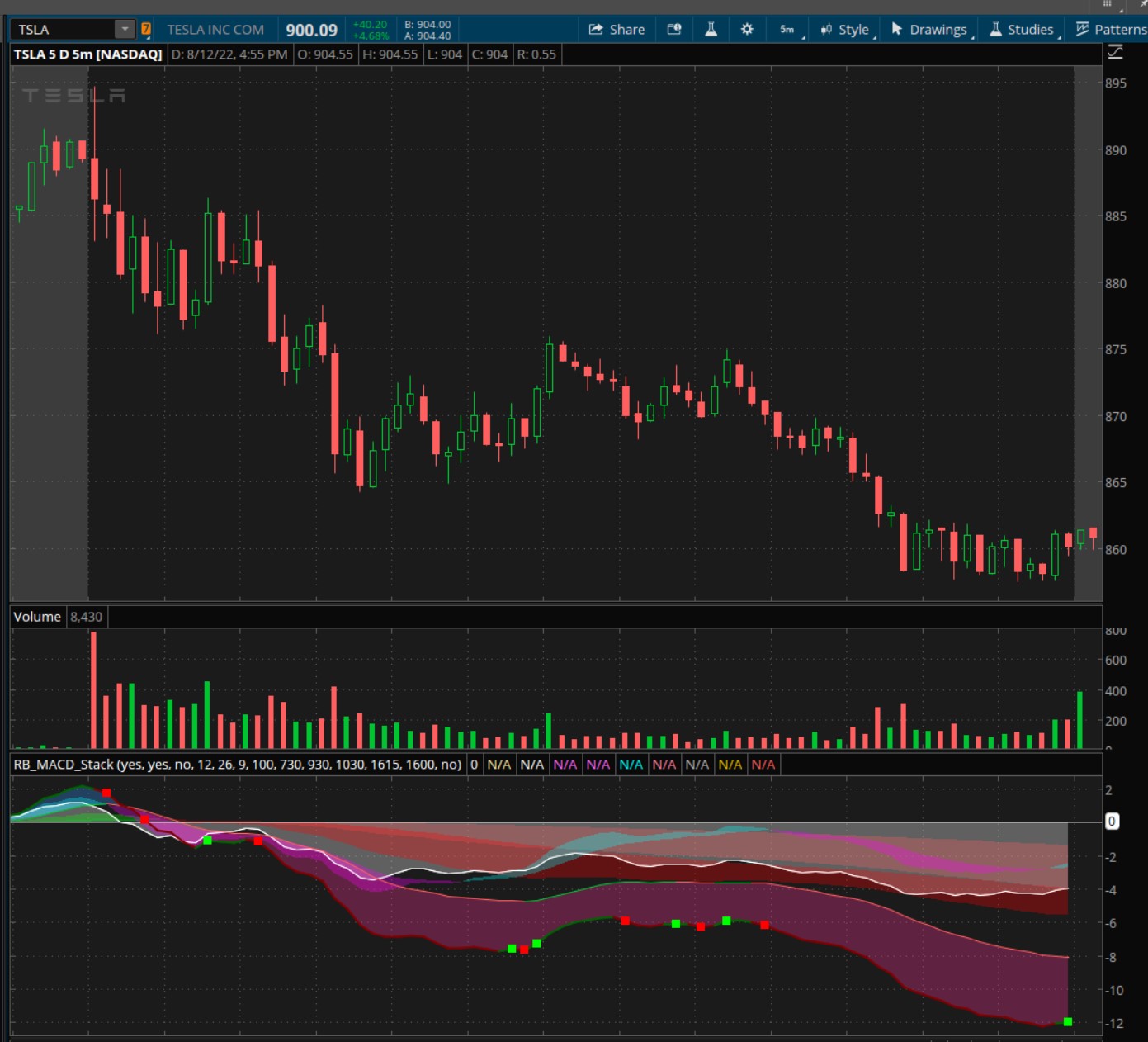This screenshot has width=1148, height=1042.
Task: Open the Studies menu
Action: click(1023, 30)
